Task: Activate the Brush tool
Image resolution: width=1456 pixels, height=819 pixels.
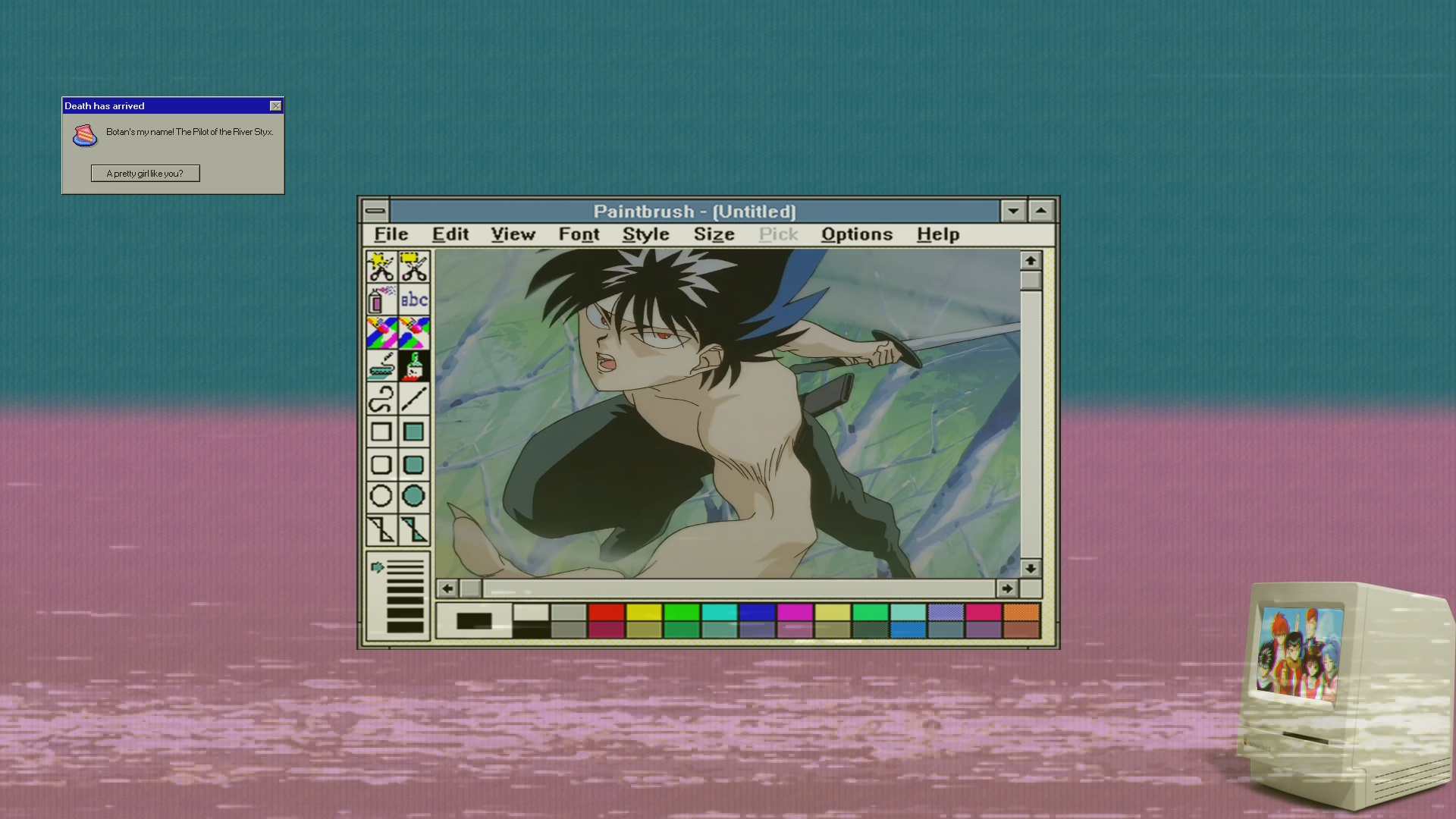Action: click(414, 366)
